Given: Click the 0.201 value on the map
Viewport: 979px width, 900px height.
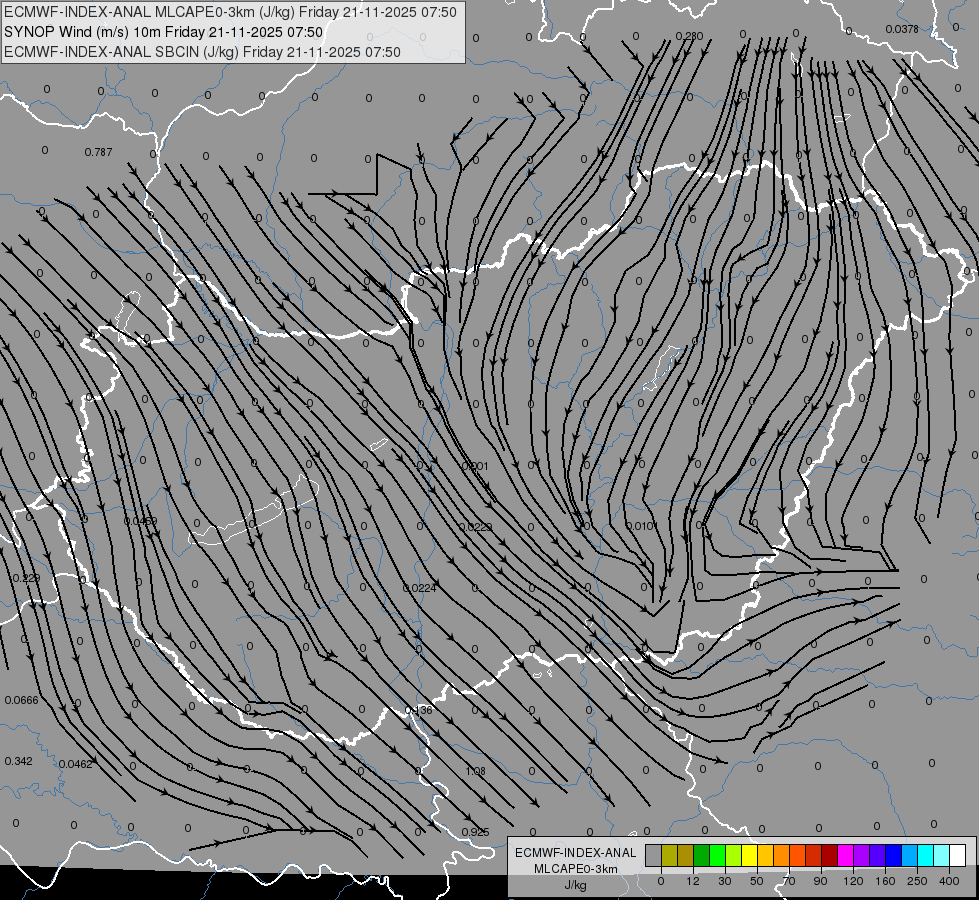Looking at the screenshot, I should pyautogui.click(x=475, y=466).
